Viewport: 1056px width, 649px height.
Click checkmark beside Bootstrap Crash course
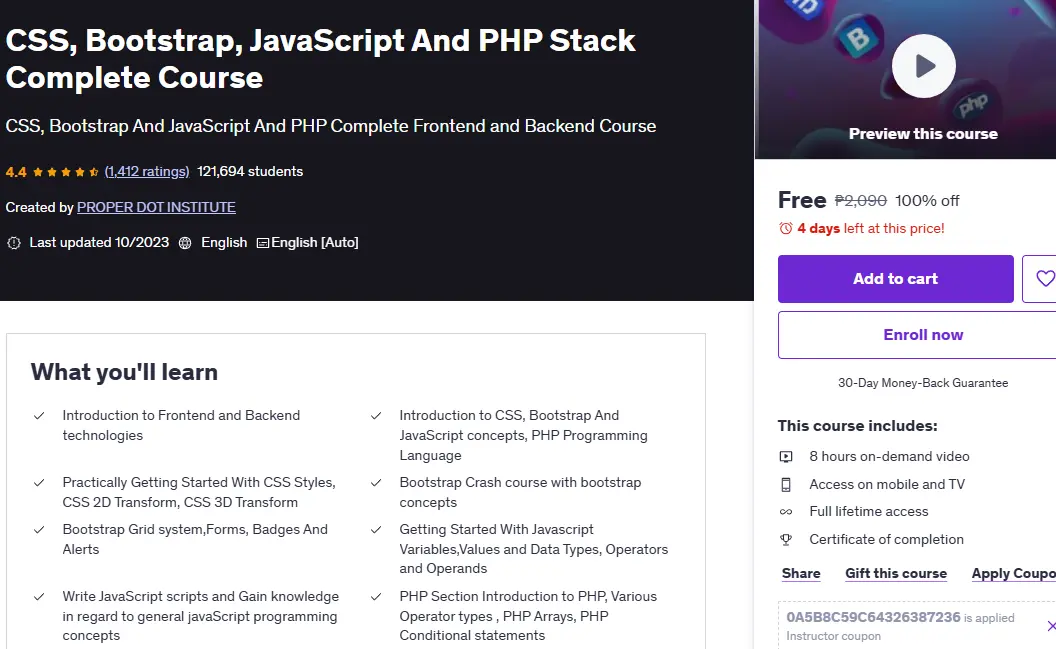coord(376,483)
